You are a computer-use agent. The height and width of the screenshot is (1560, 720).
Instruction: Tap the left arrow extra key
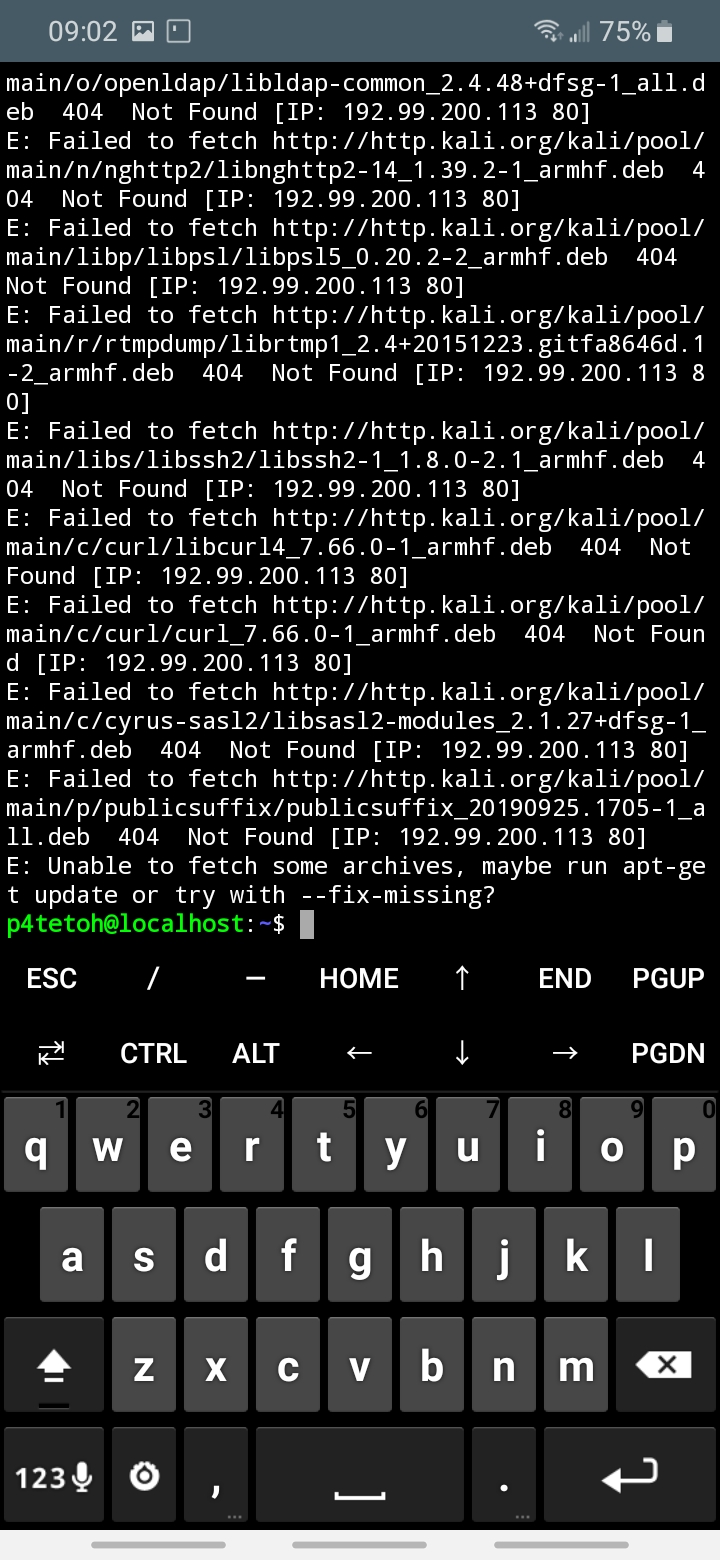coord(359,1053)
